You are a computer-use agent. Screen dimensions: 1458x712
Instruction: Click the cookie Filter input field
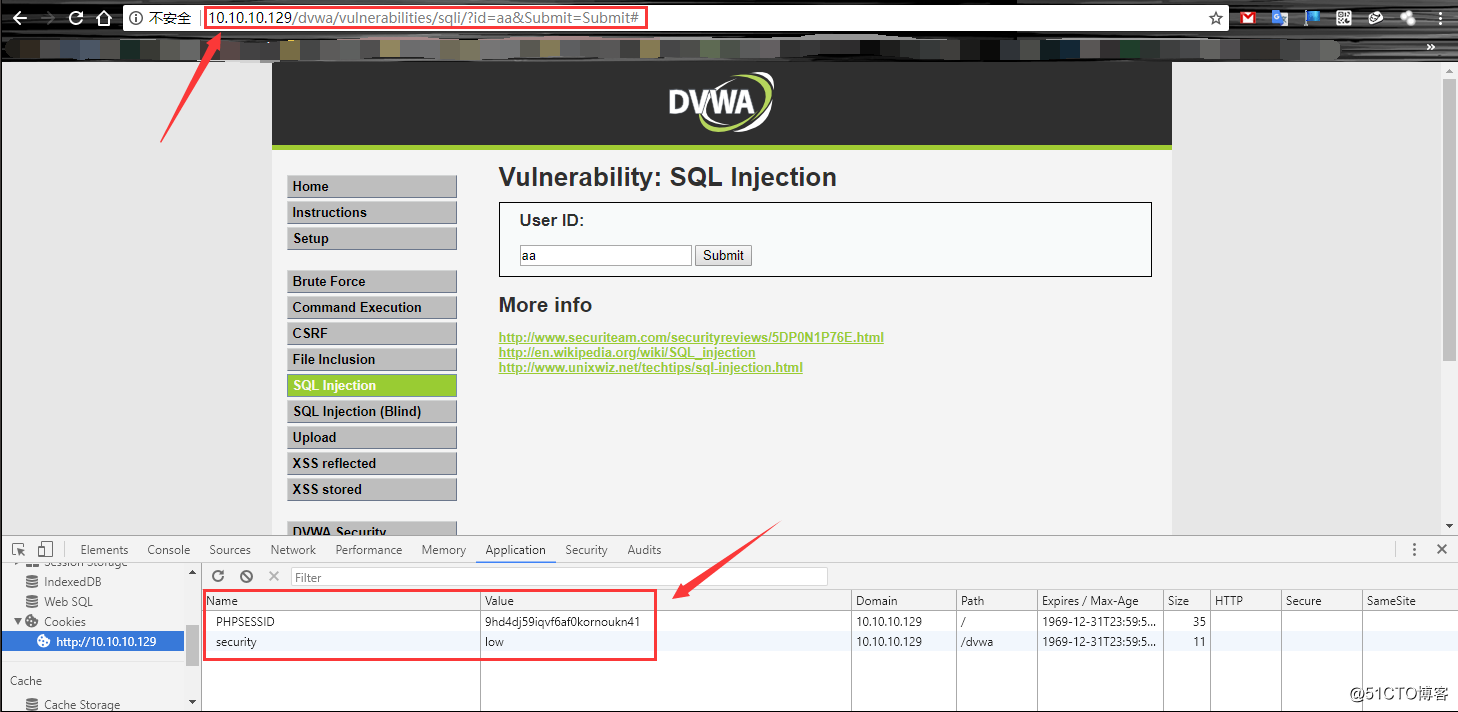(559, 577)
